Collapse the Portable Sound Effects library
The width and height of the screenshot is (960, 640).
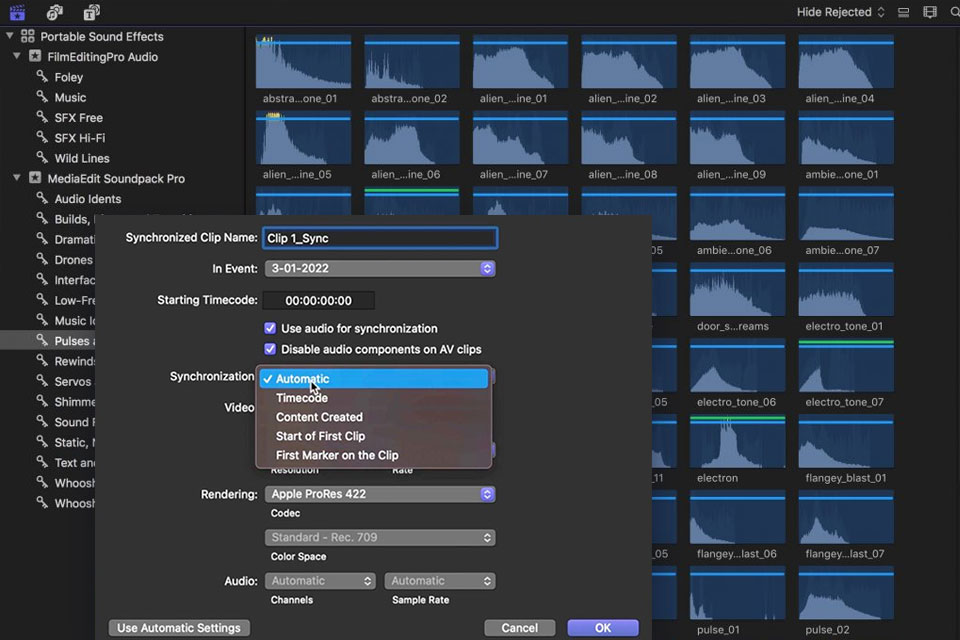10,36
